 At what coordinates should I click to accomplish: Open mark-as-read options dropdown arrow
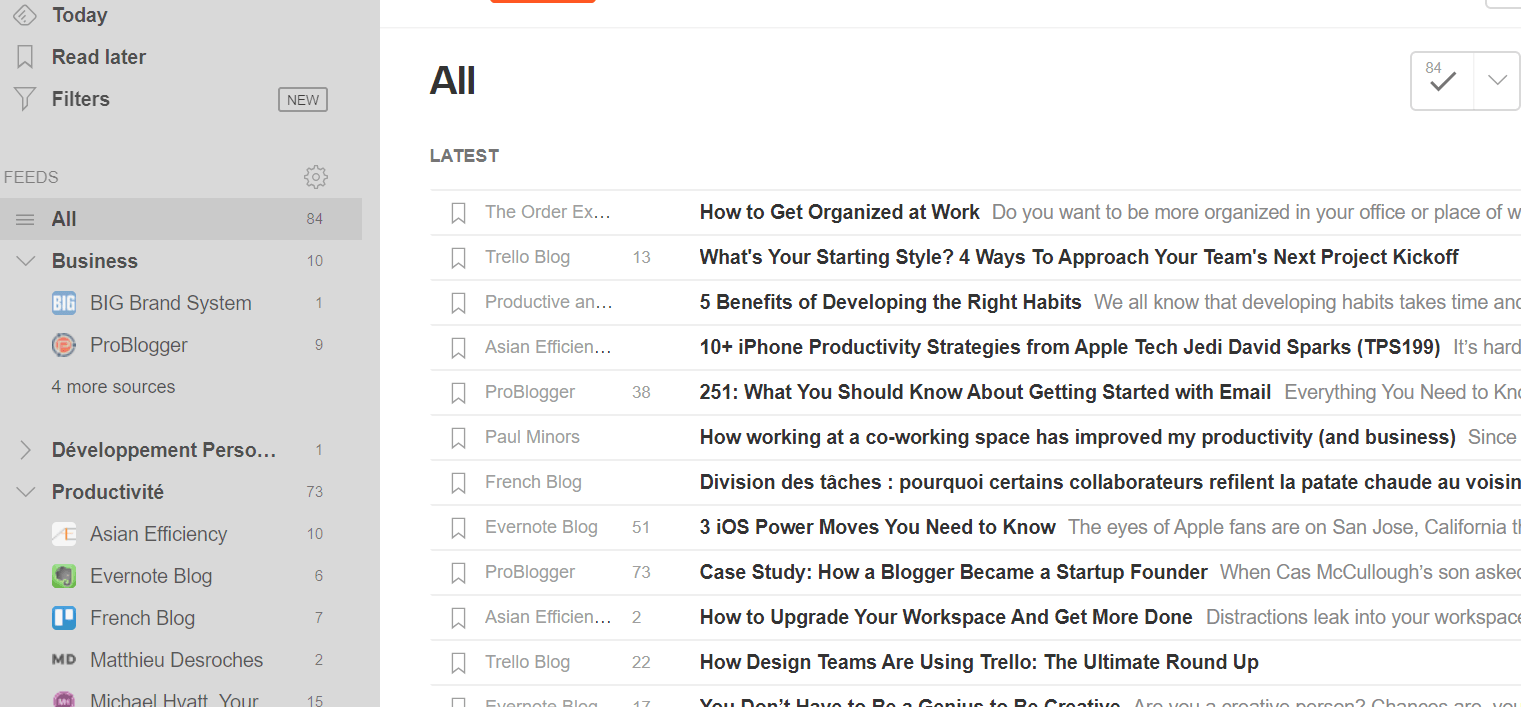(x=1497, y=81)
